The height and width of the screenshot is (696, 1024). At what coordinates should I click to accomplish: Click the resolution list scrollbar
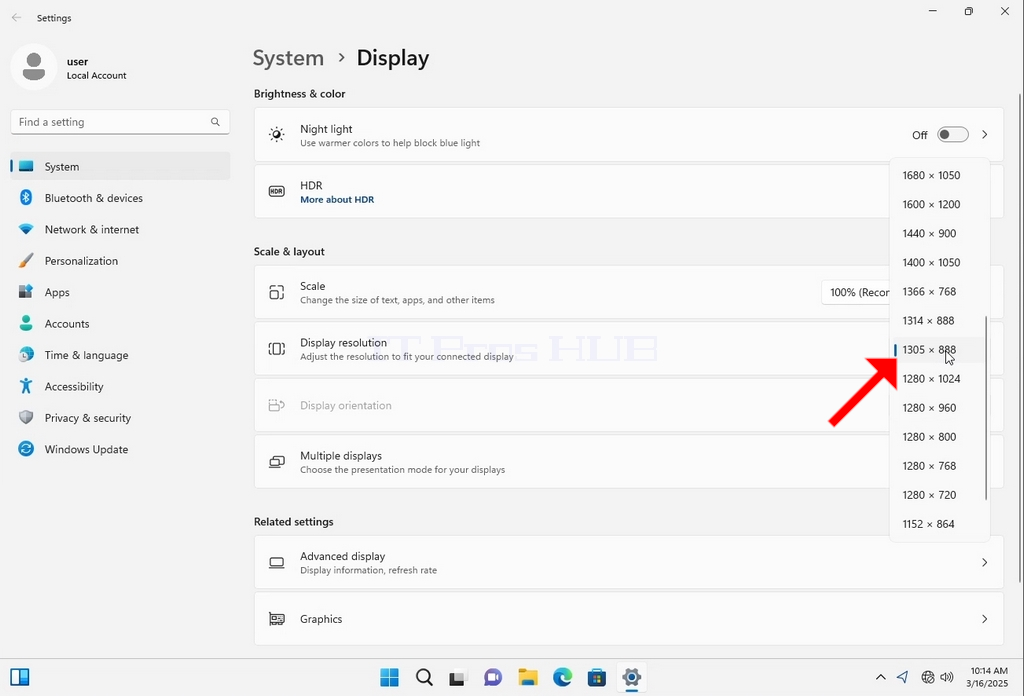tap(985, 408)
